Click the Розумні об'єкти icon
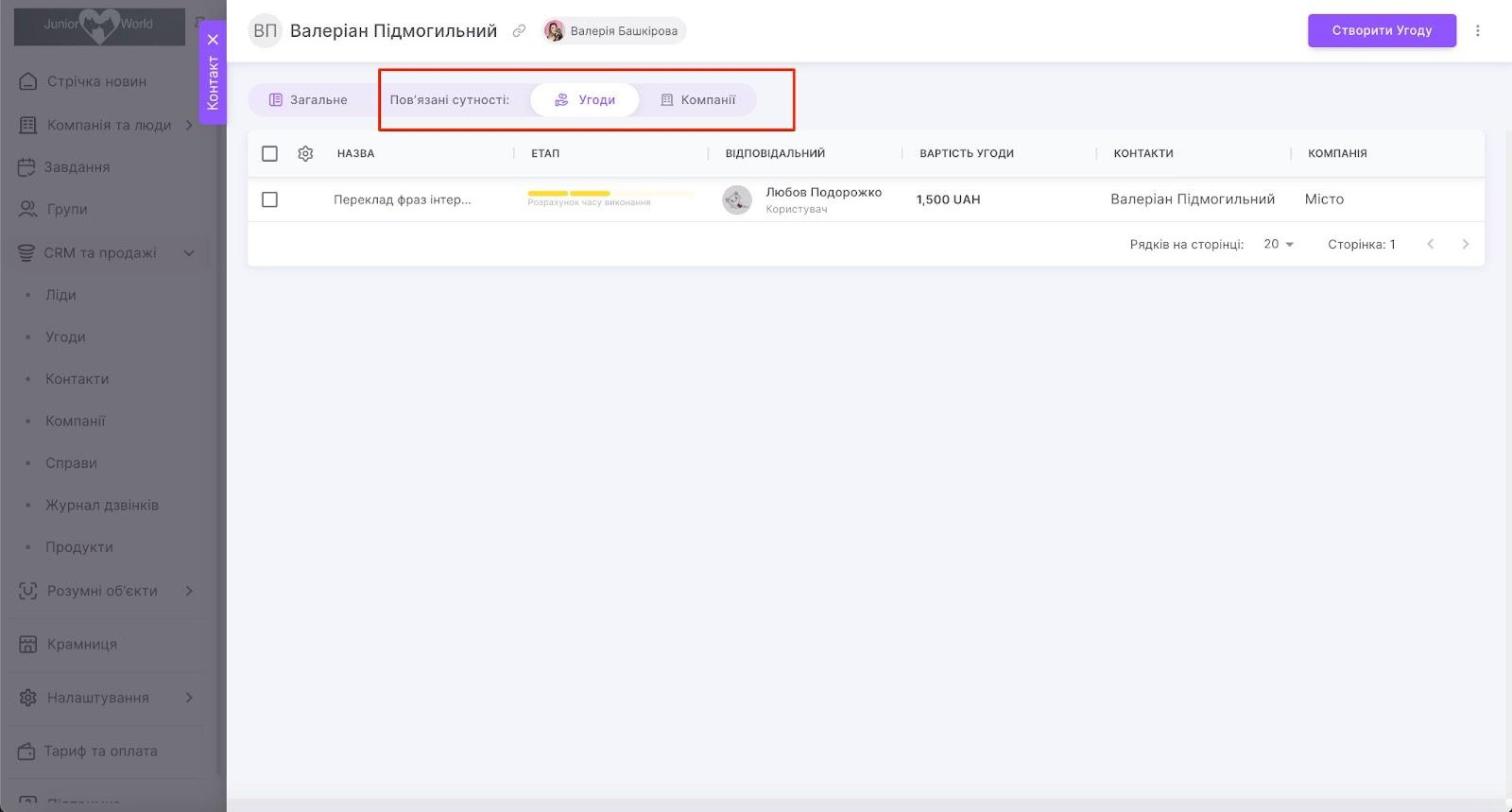The height and width of the screenshot is (812, 1512). [x=28, y=591]
